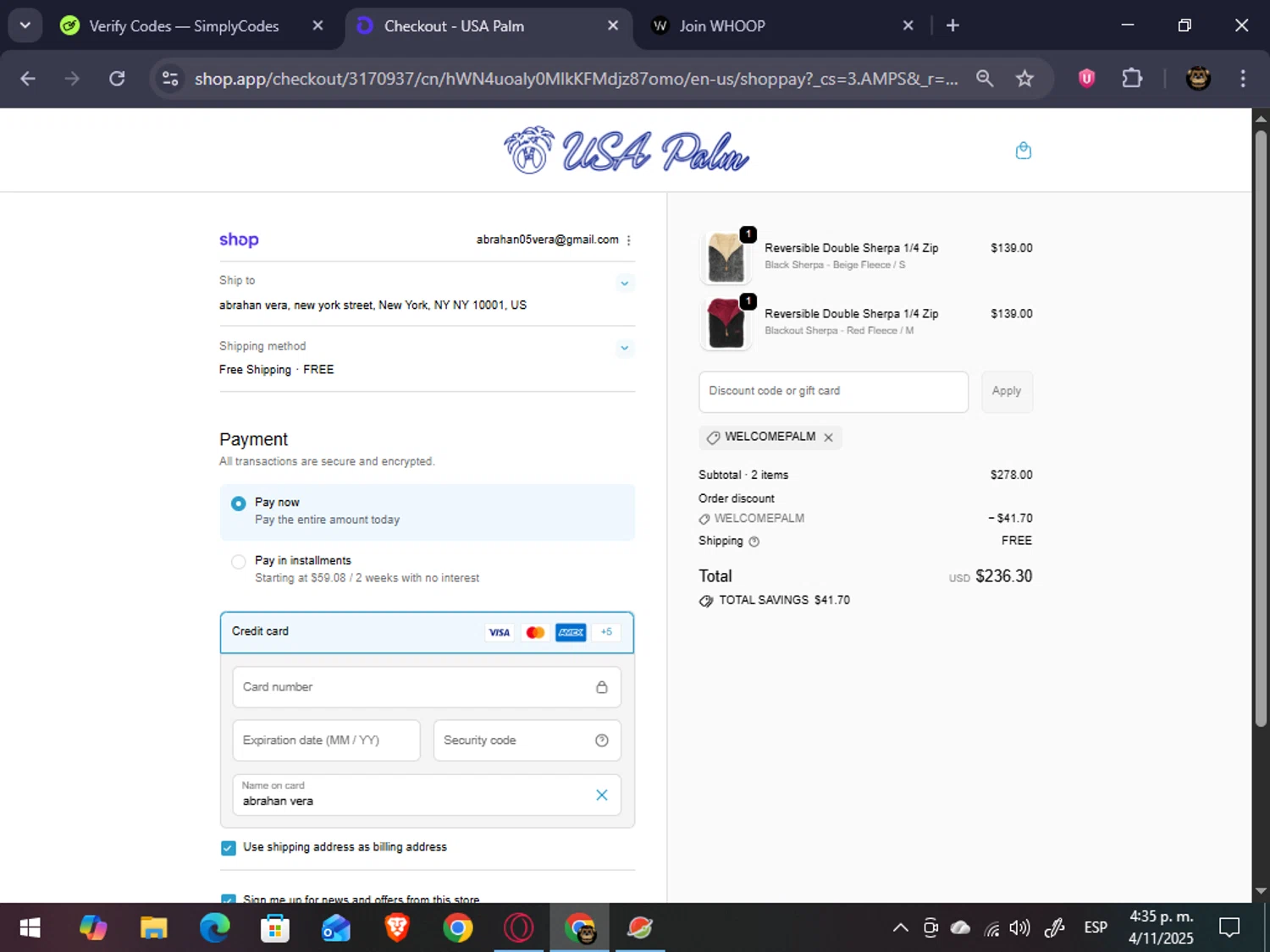Image resolution: width=1270 pixels, height=952 pixels.
Task: Clear the Name on card field
Action: (x=601, y=795)
